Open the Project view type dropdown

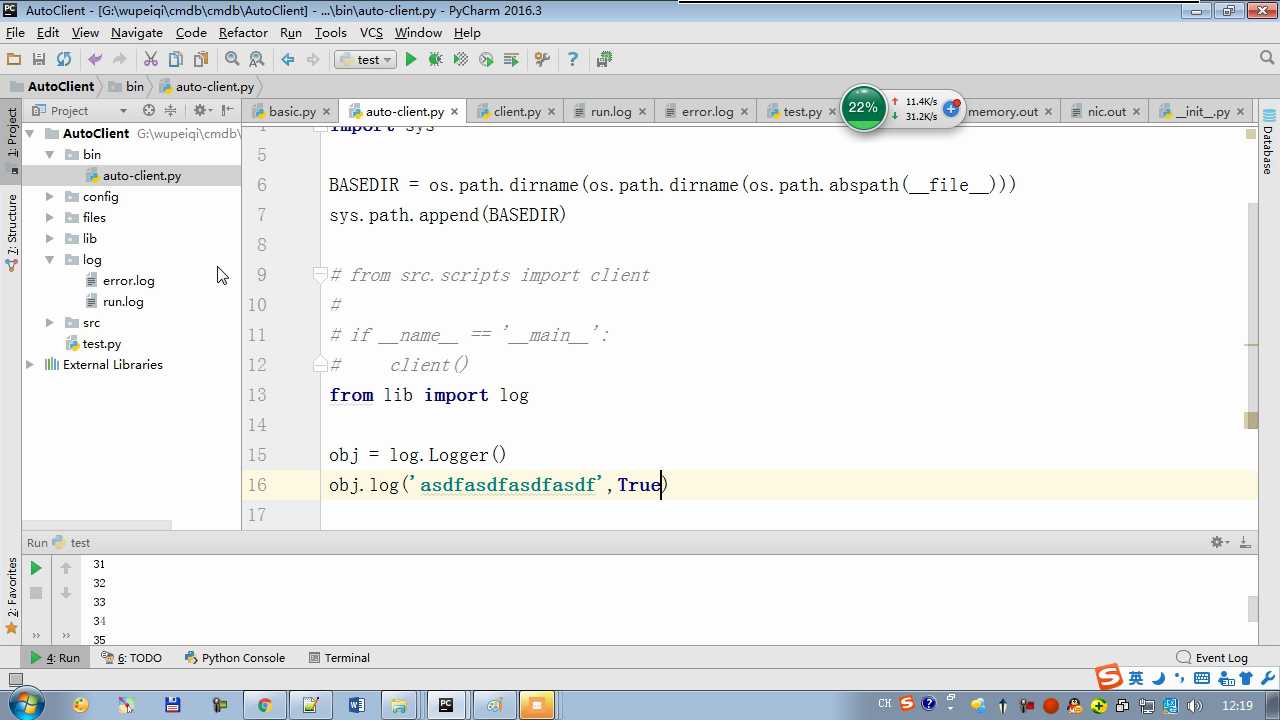tap(123, 111)
